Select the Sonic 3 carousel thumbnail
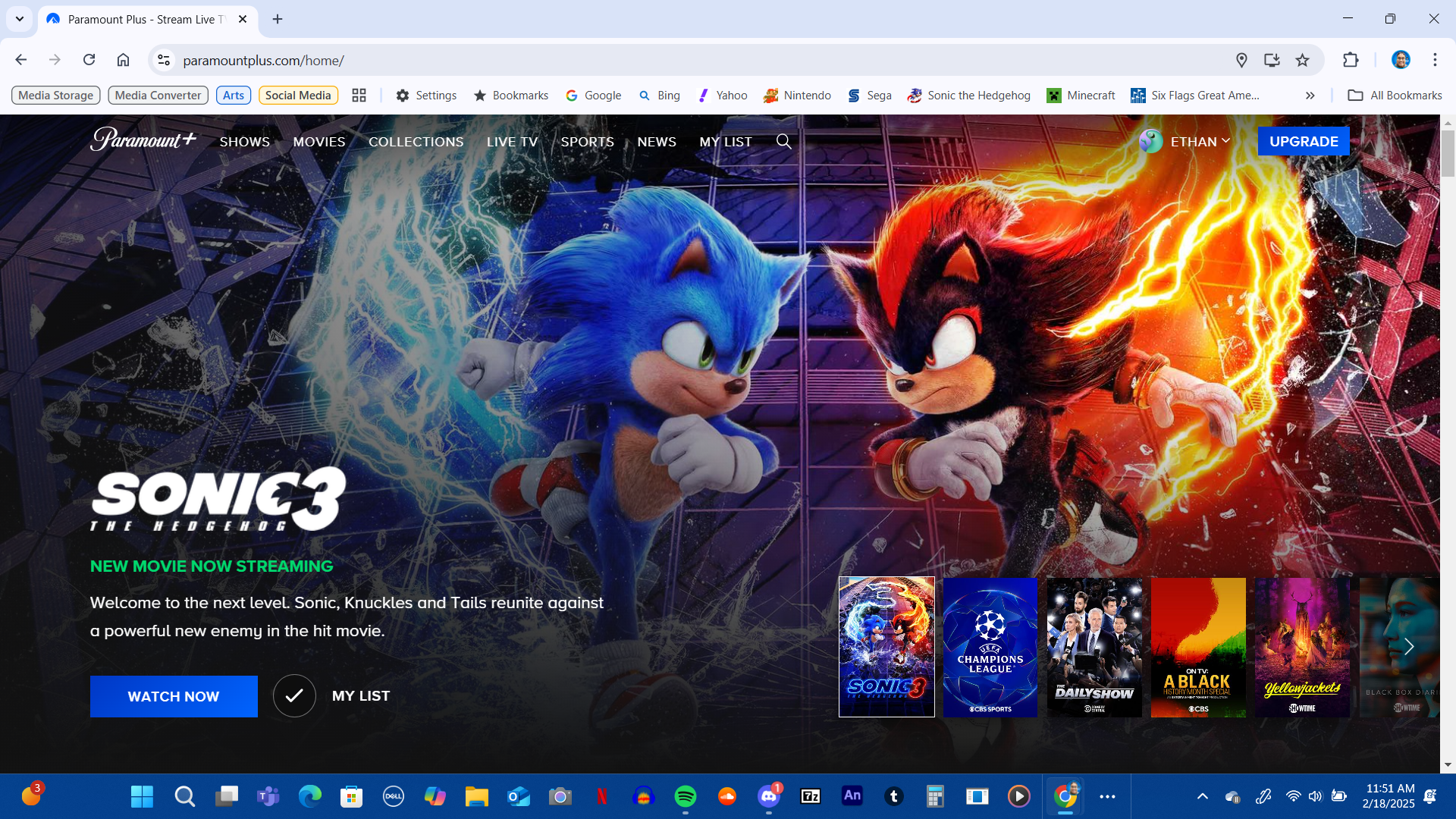The image size is (1456, 819). 886,647
